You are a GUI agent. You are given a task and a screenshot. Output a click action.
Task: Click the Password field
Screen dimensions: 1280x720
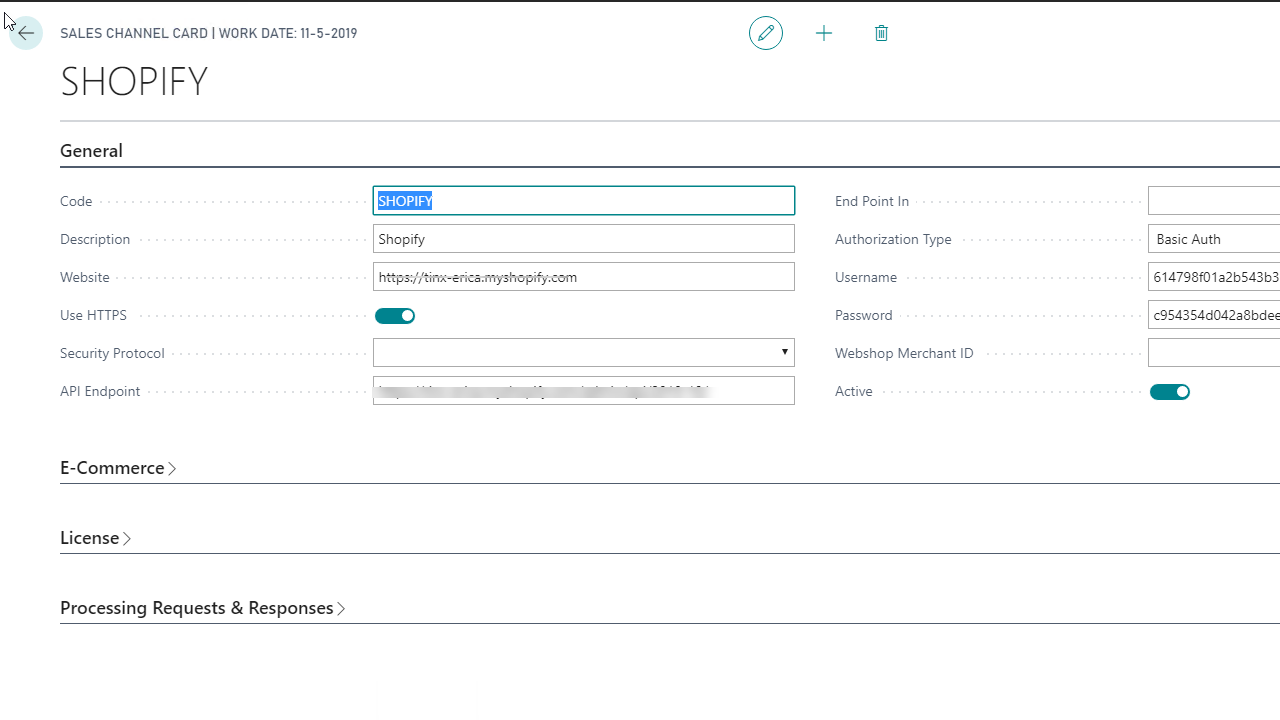point(1214,315)
